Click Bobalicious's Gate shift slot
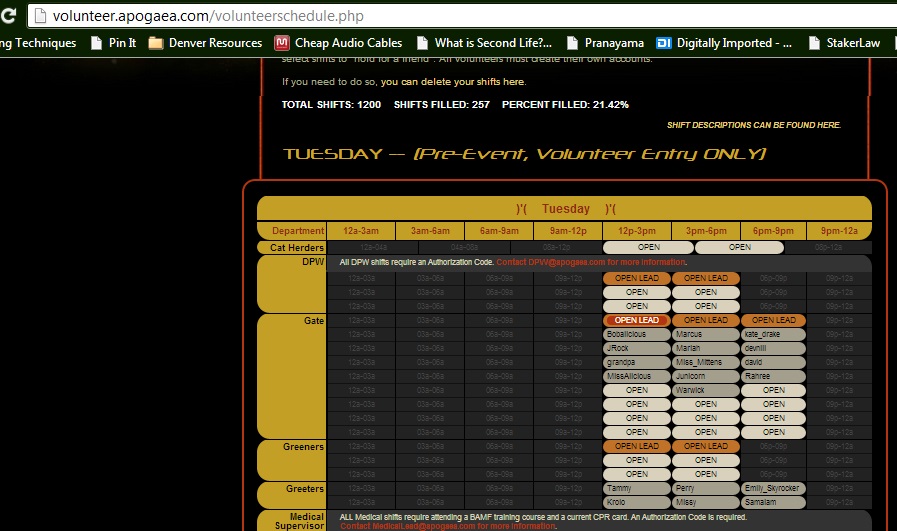The width and height of the screenshot is (897, 531). click(x=637, y=334)
